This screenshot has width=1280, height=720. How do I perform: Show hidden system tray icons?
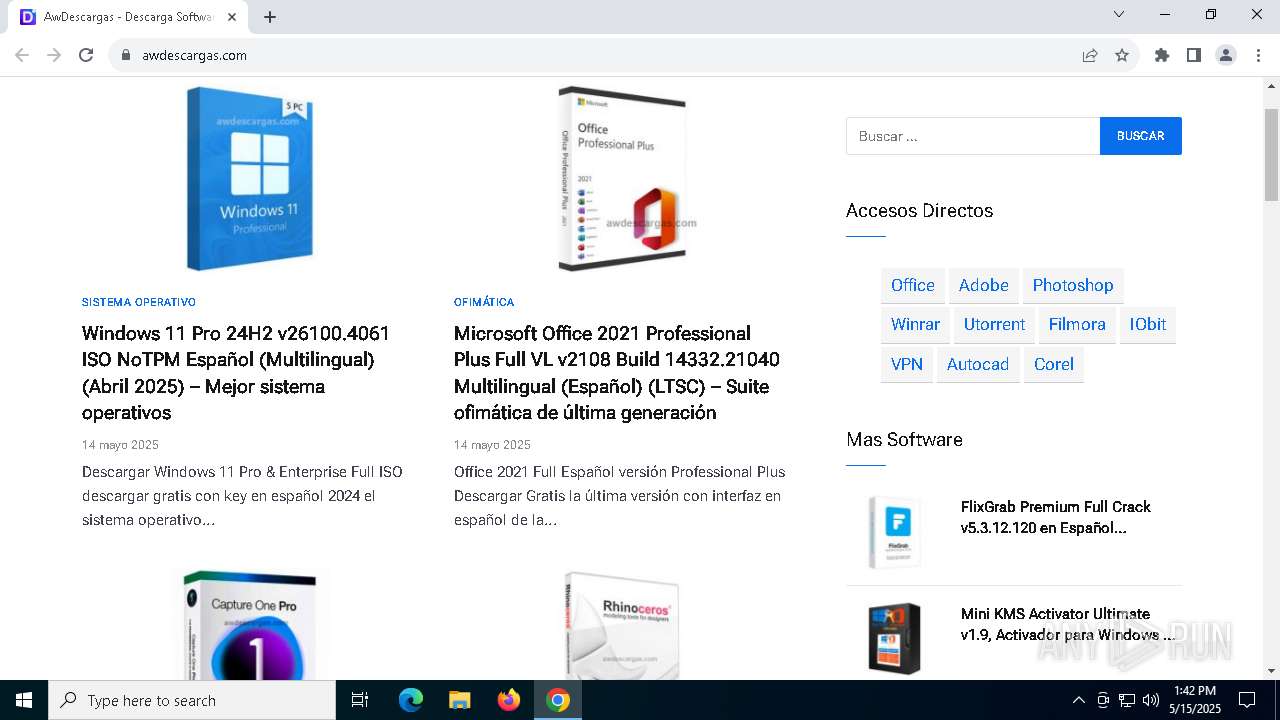pos(1078,700)
